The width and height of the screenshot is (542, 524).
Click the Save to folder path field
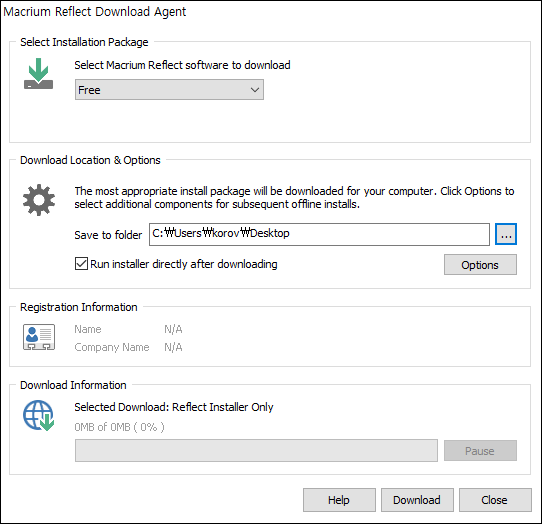[x=319, y=234]
